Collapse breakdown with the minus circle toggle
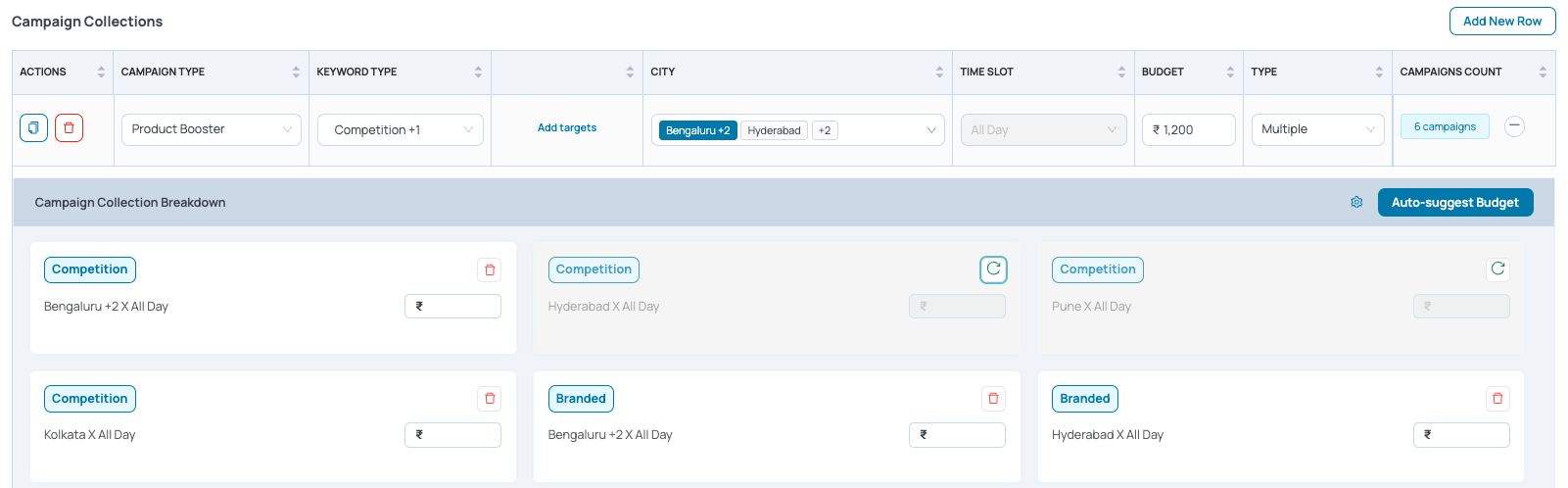The image size is (1568, 488). [1514, 126]
